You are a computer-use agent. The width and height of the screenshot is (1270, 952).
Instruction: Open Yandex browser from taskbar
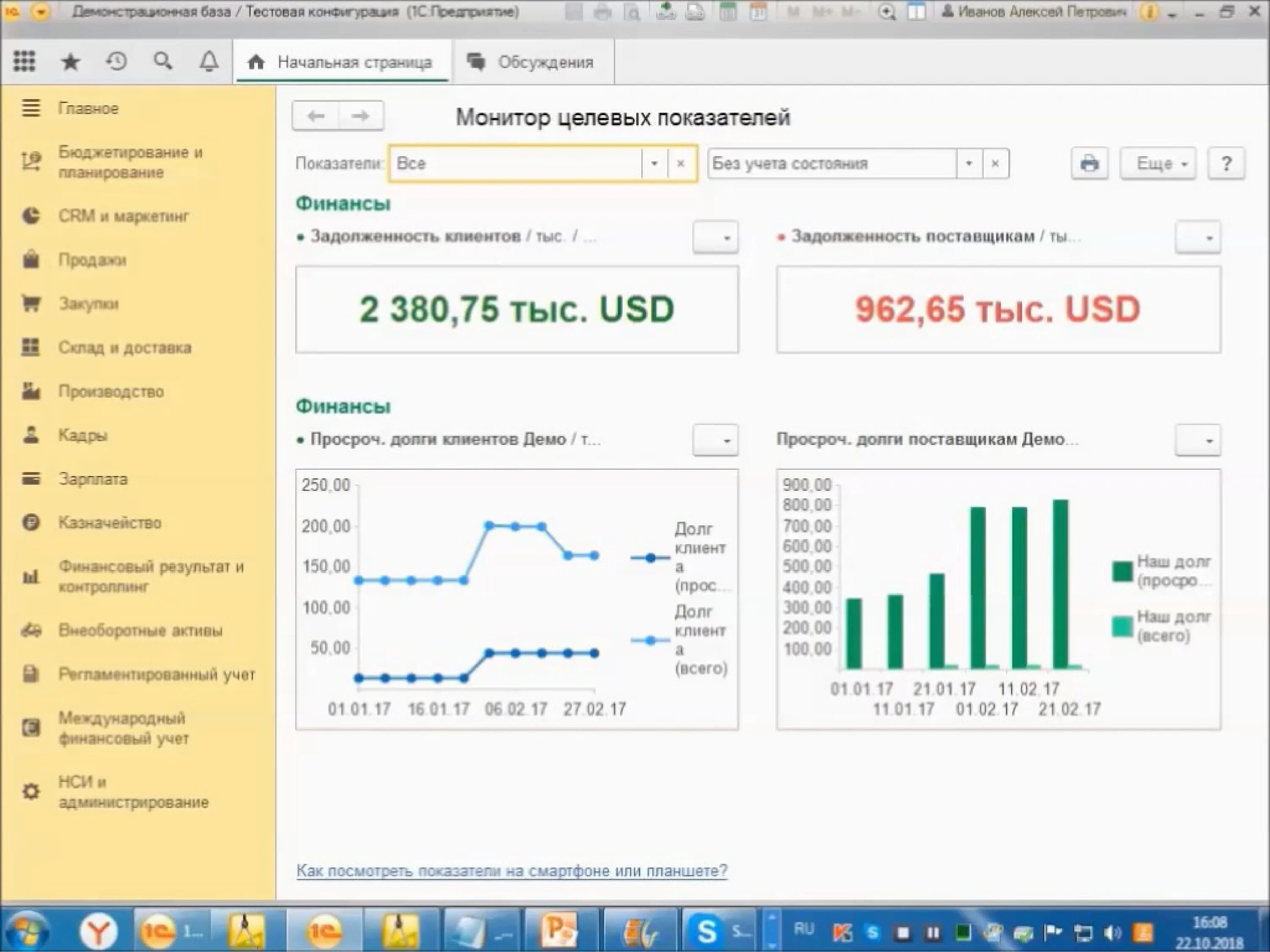[98, 931]
